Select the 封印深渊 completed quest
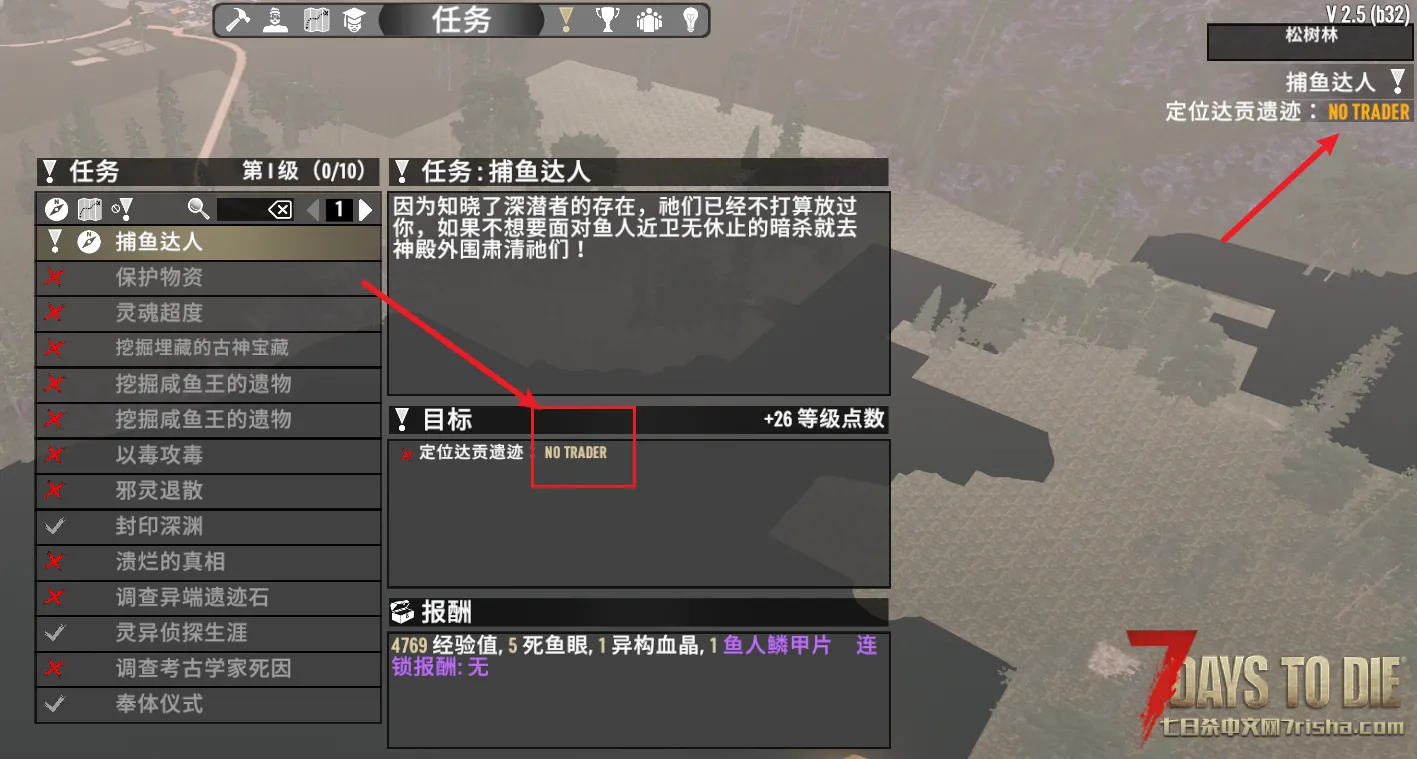1417x759 pixels. coord(208,526)
